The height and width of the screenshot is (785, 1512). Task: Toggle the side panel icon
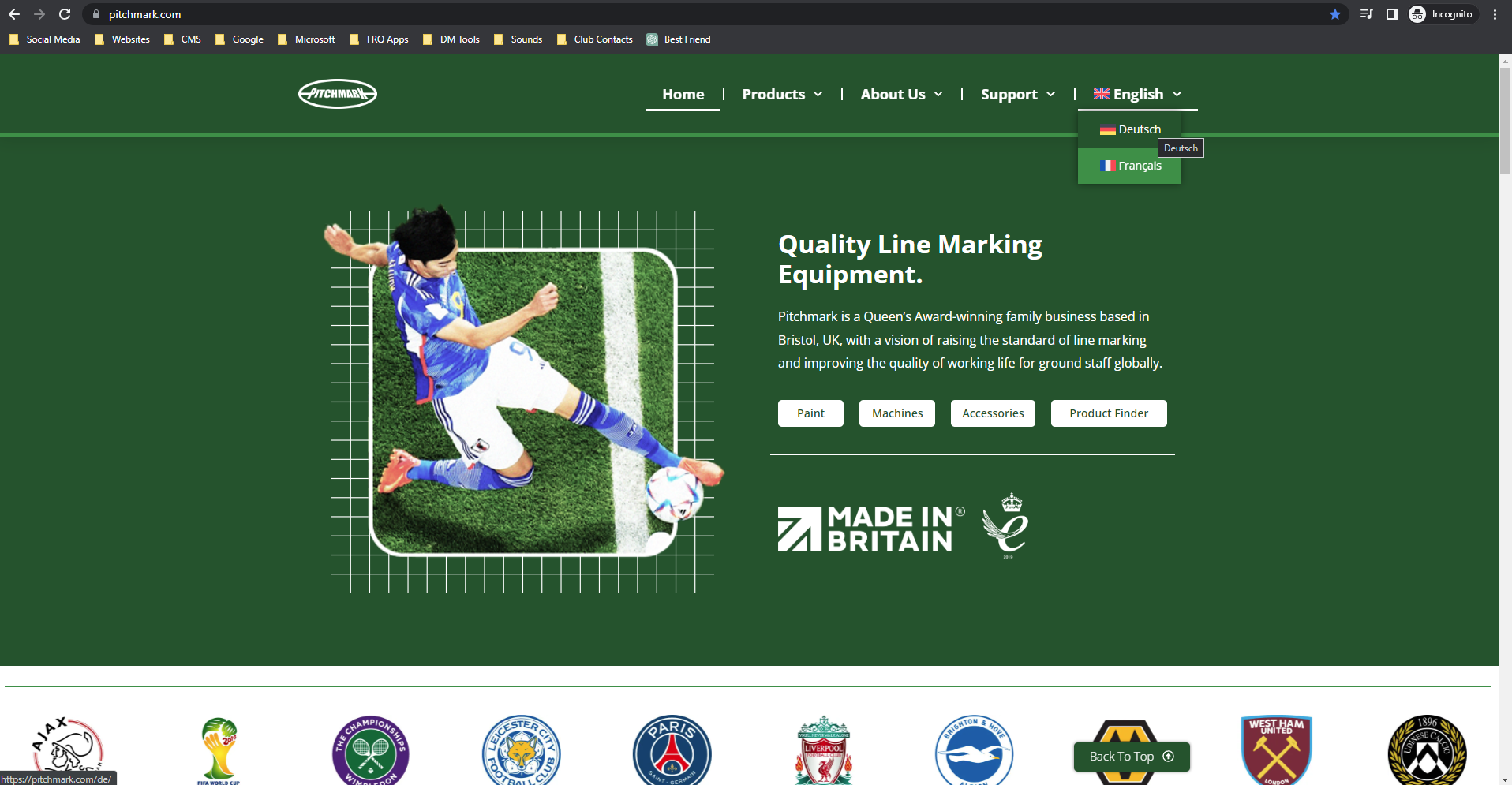(1391, 14)
